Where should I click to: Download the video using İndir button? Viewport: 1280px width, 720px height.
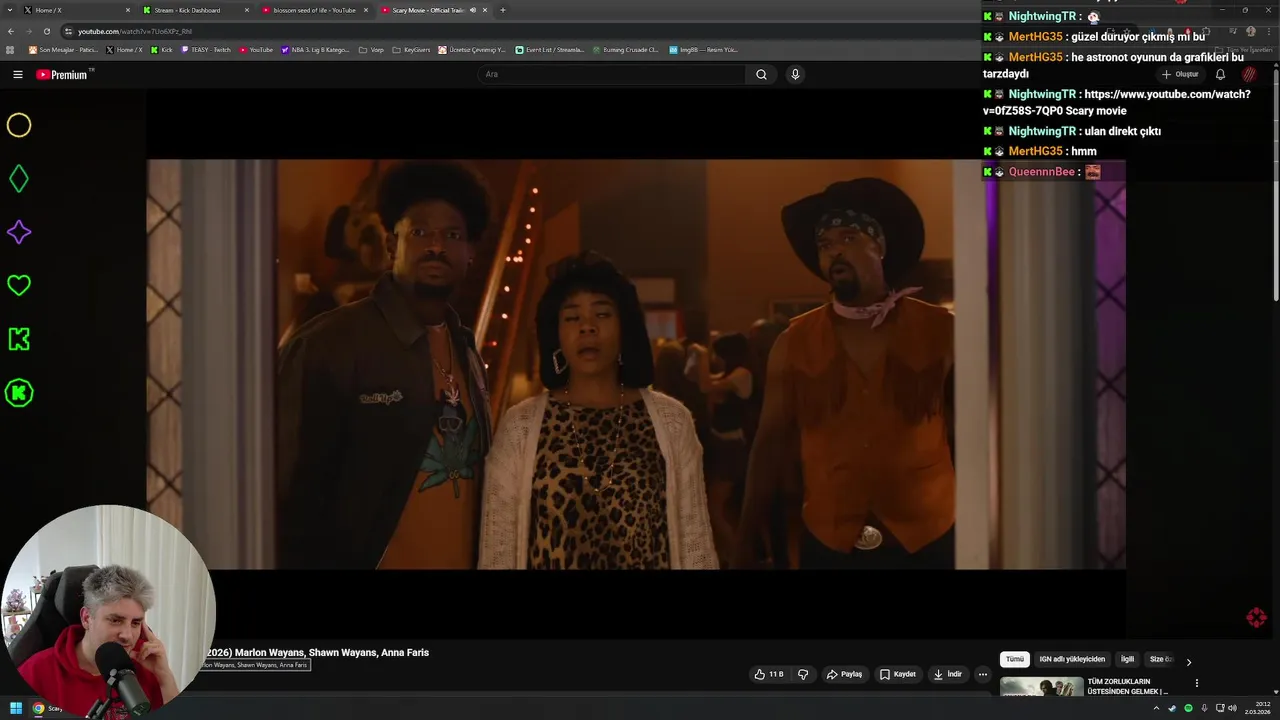pyautogui.click(x=947, y=674)
